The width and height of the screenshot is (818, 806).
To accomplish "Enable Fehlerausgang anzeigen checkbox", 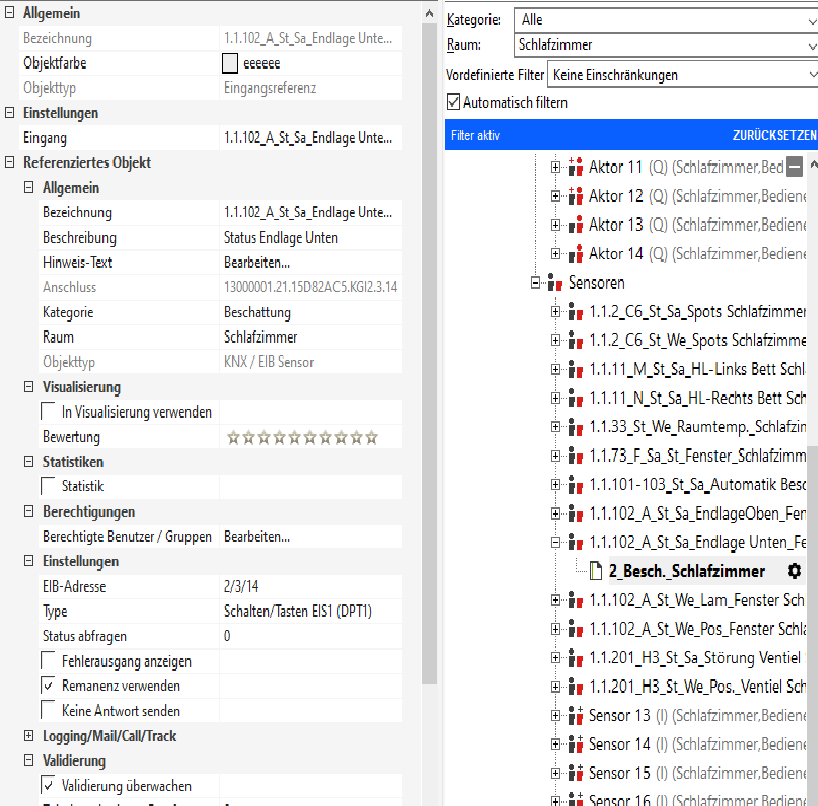I will click(49, 660).
